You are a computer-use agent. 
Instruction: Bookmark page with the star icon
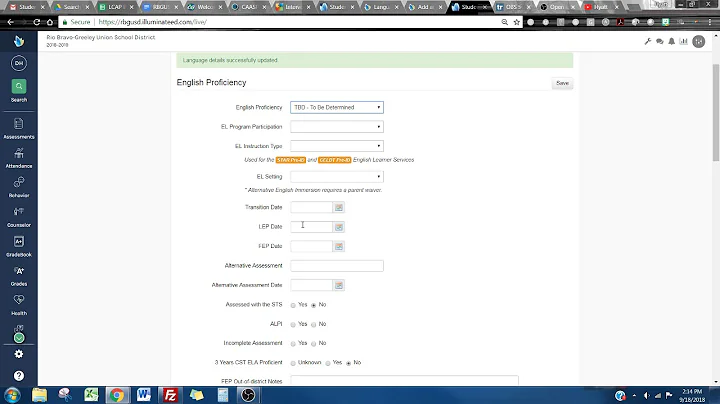click(x=517, y=22)
